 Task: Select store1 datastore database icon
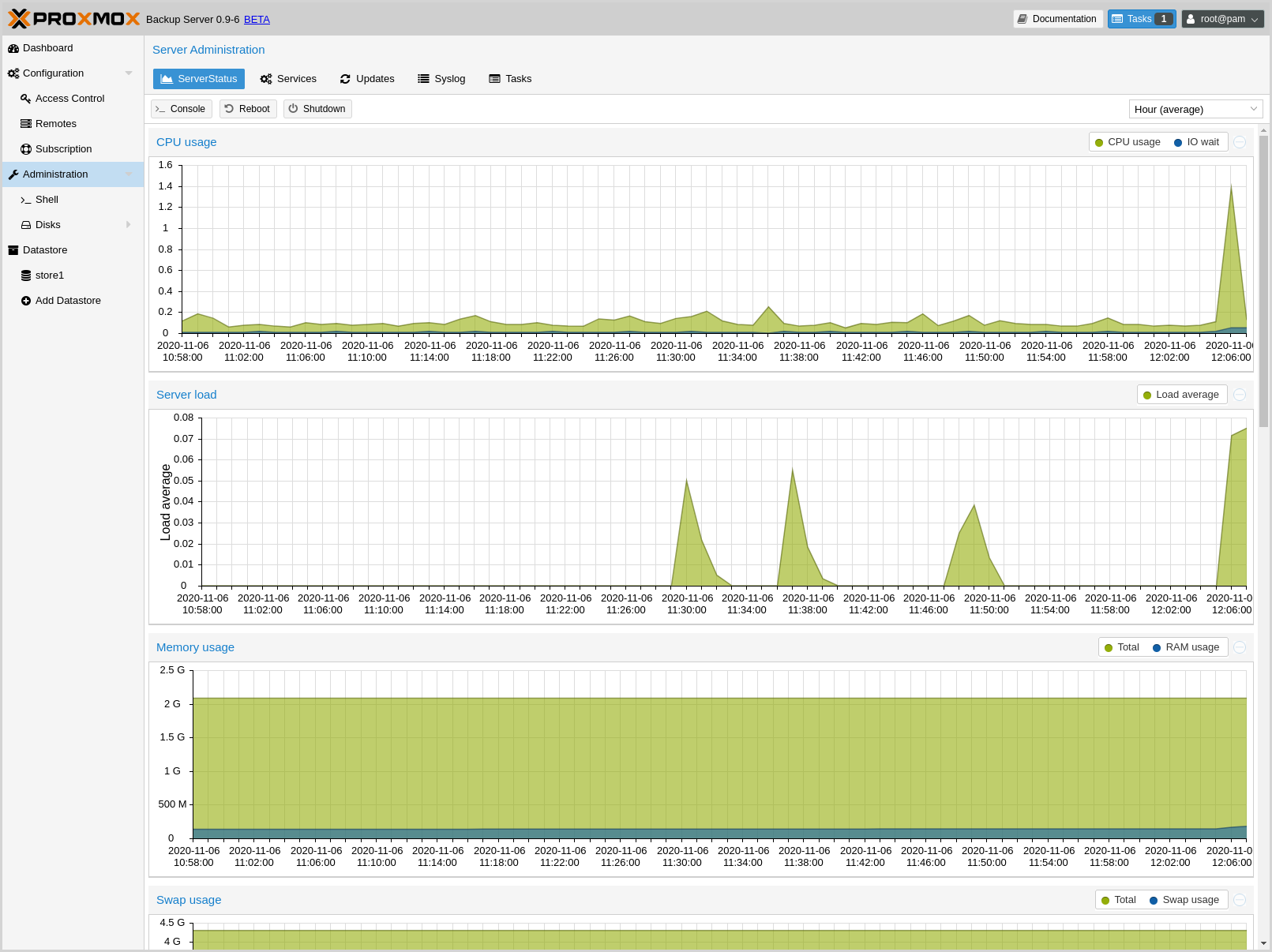point(26,275)
